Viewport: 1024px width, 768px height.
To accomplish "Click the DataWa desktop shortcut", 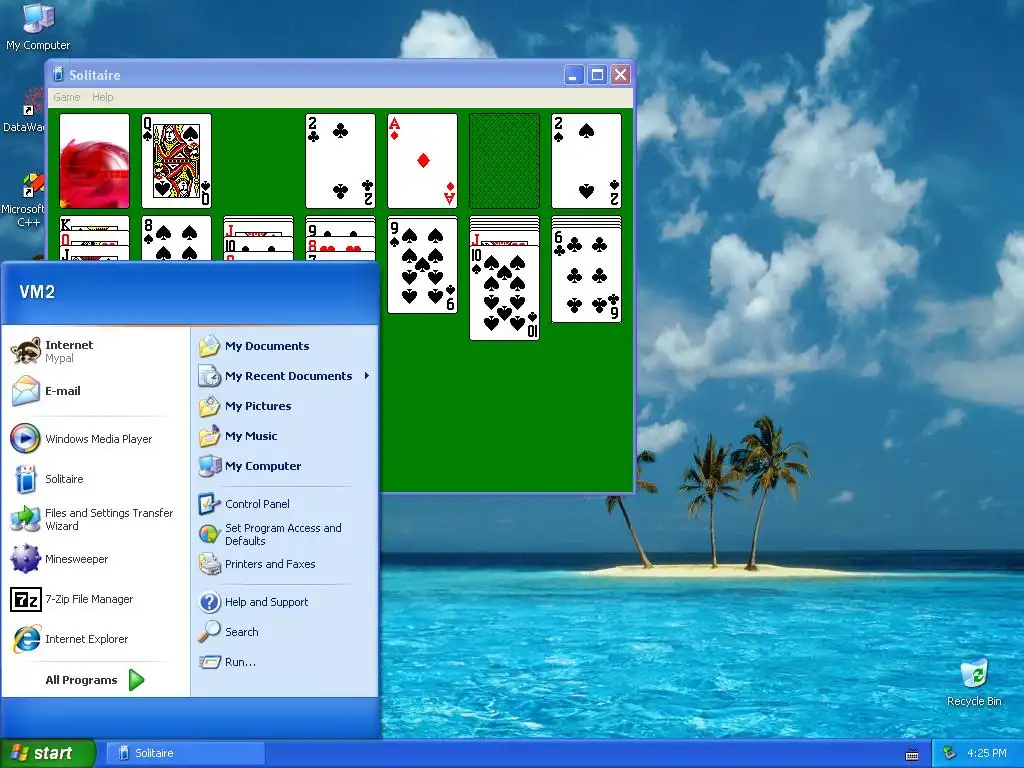I will pos(24,111).
